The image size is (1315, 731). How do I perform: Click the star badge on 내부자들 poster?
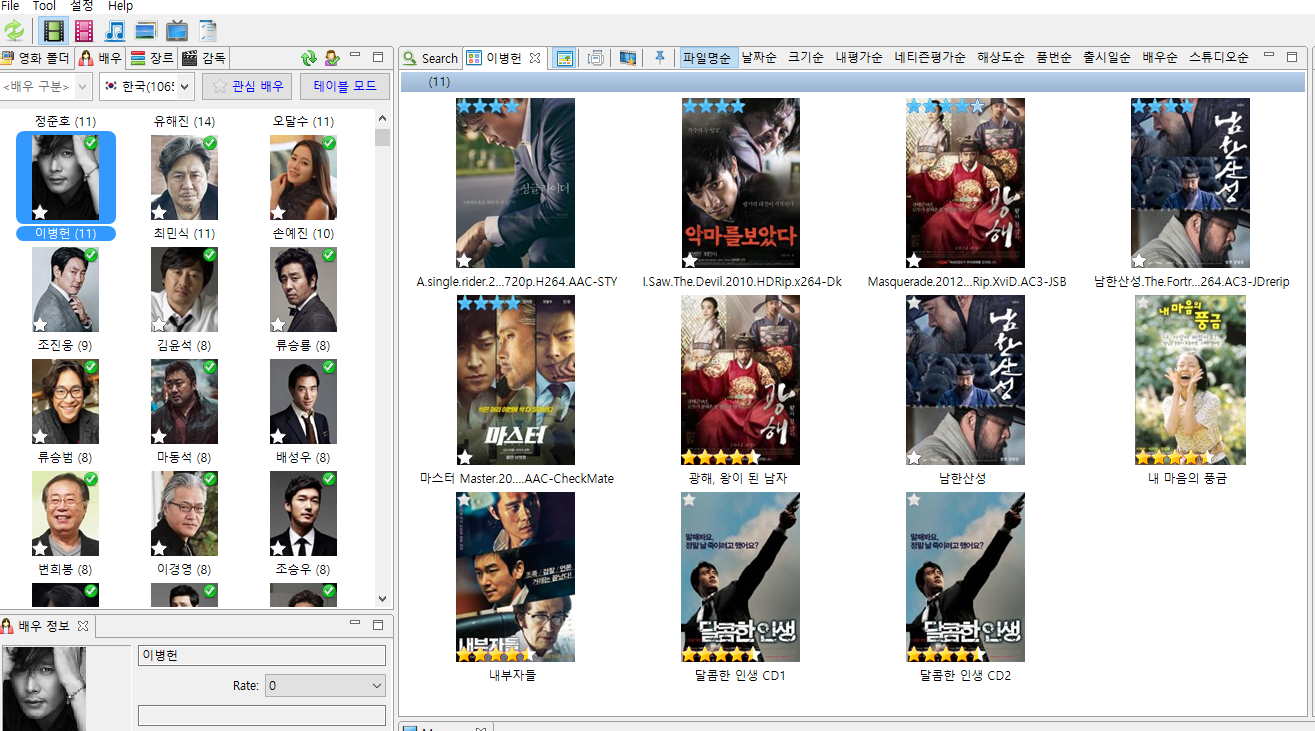pos(465,500)
